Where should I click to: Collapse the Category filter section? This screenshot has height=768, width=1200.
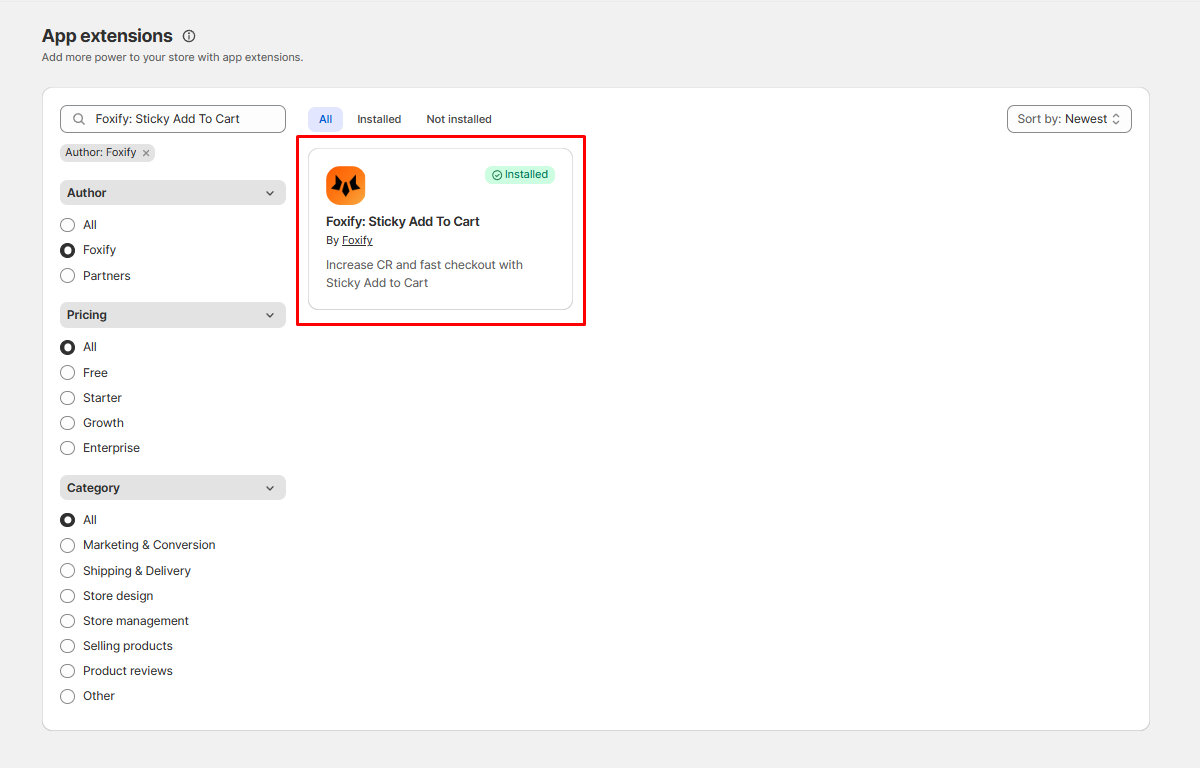click(x=269, y=488)
